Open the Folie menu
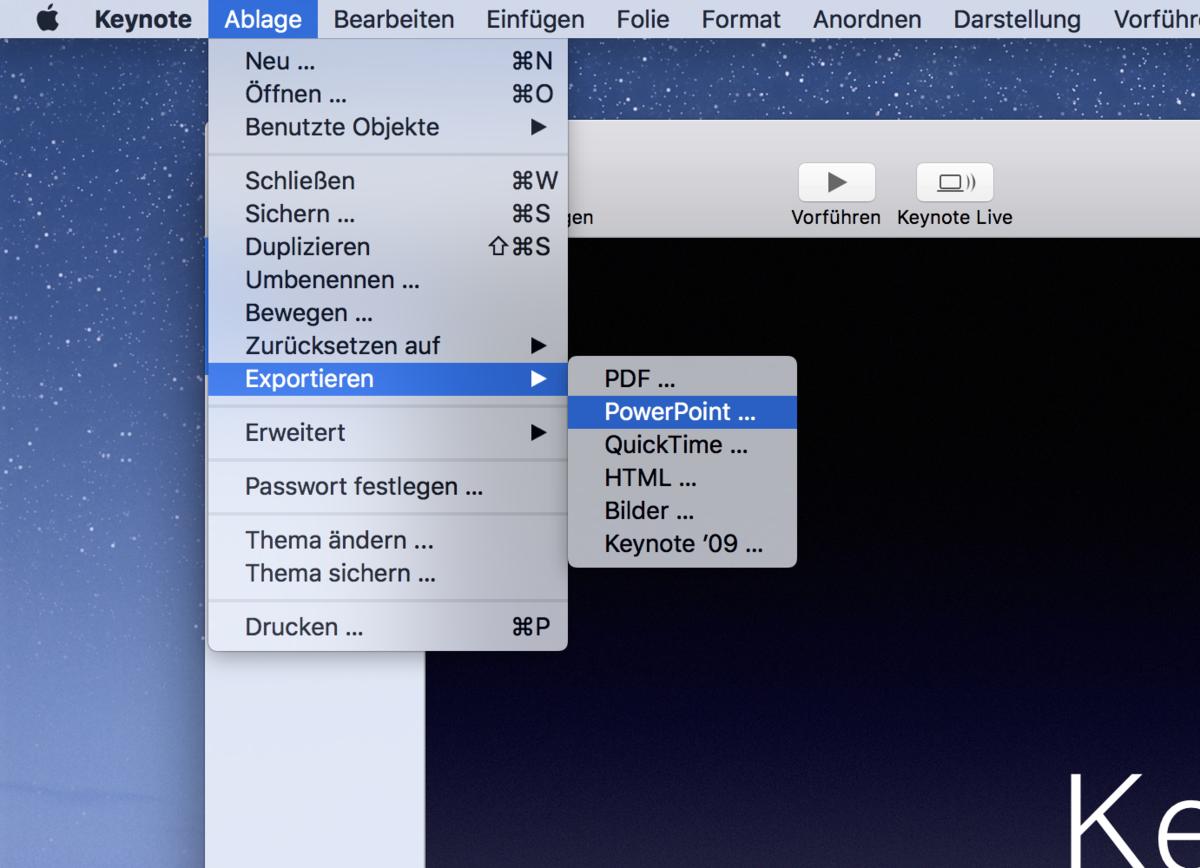The width and height of the screenshot is (1200, 868). coord(643,19)
